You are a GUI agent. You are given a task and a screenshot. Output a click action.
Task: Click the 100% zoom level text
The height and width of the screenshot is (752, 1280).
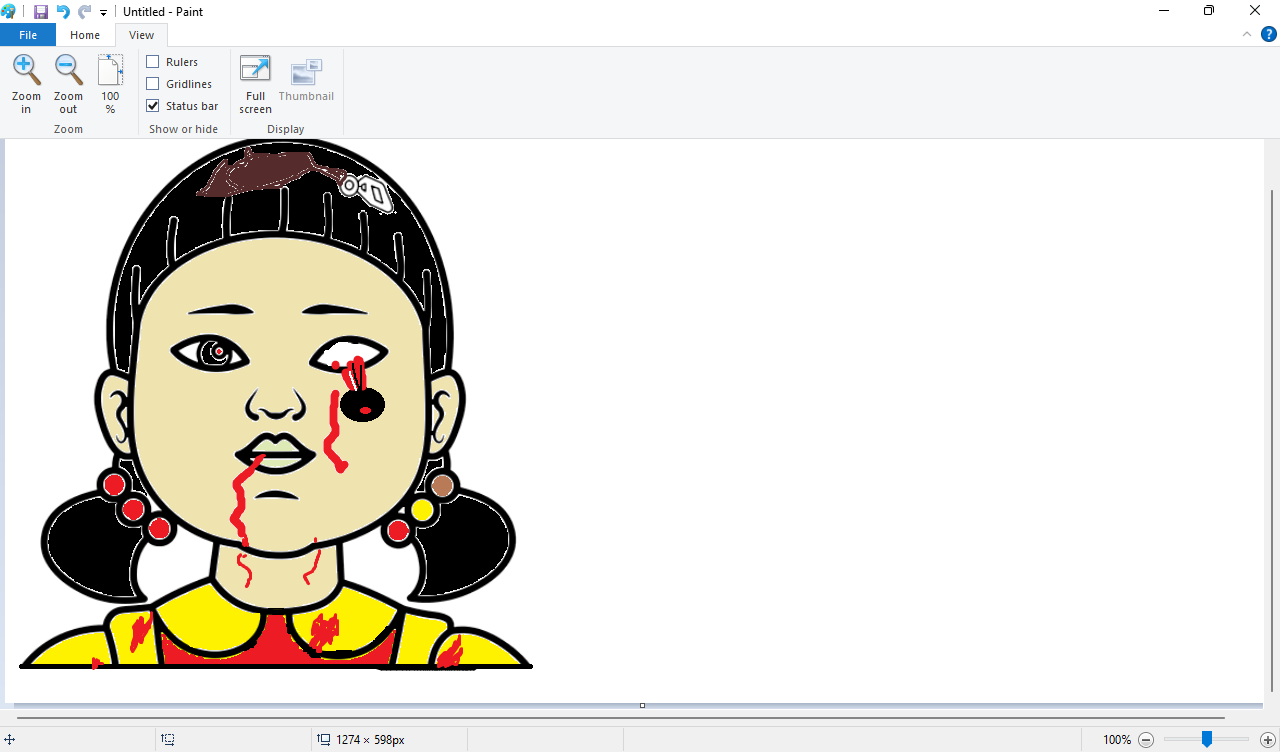(1117, 740)
